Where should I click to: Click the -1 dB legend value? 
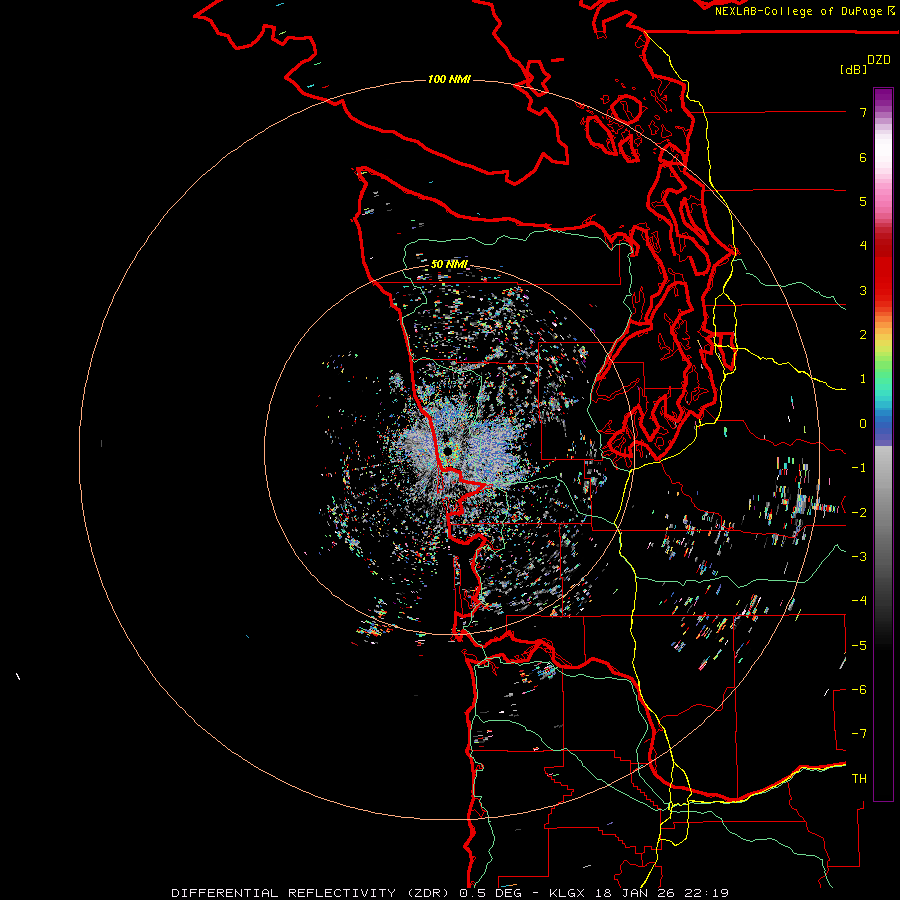click(x=859, y=468)
